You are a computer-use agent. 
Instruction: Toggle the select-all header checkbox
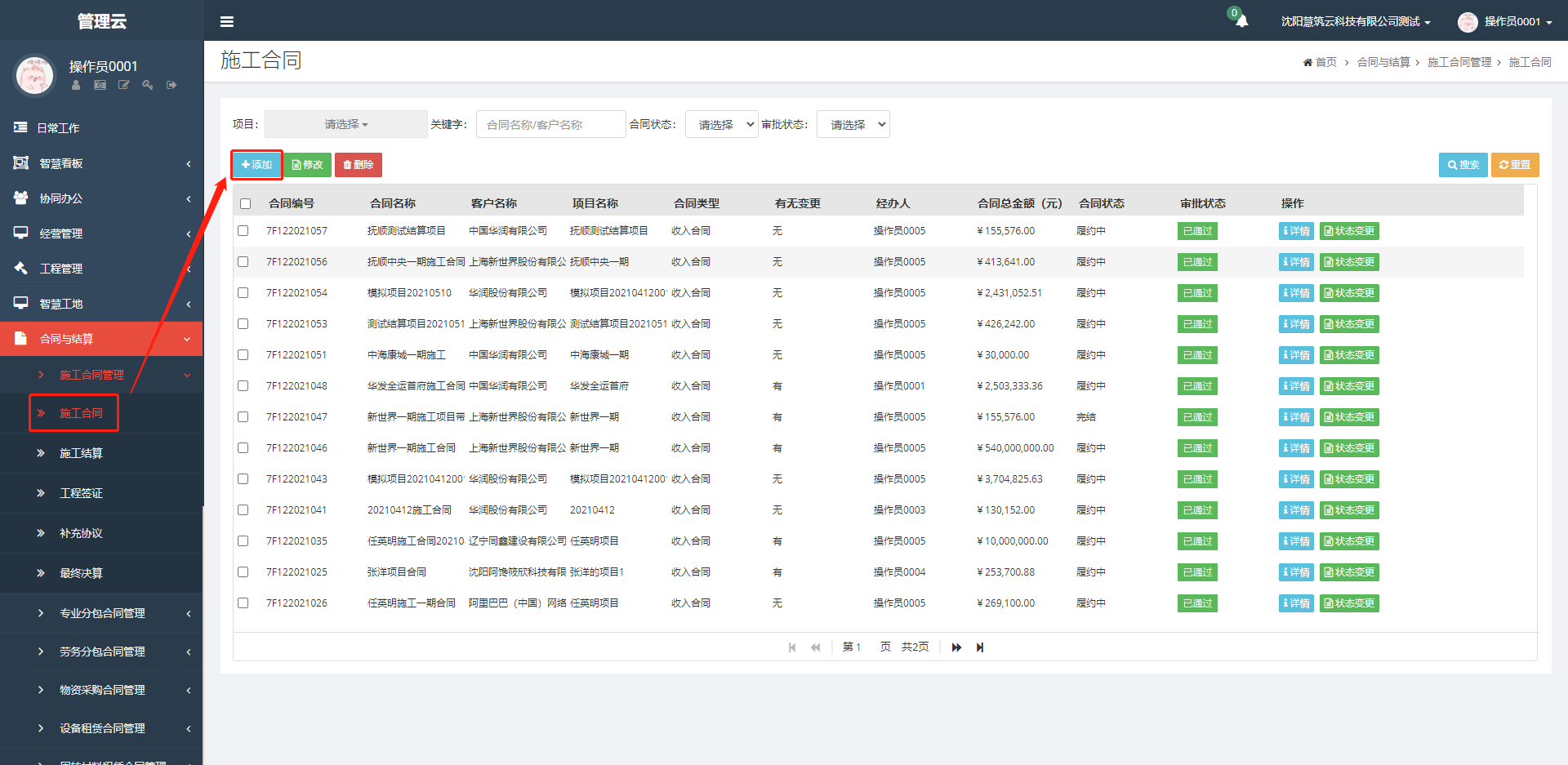(245, 204)
